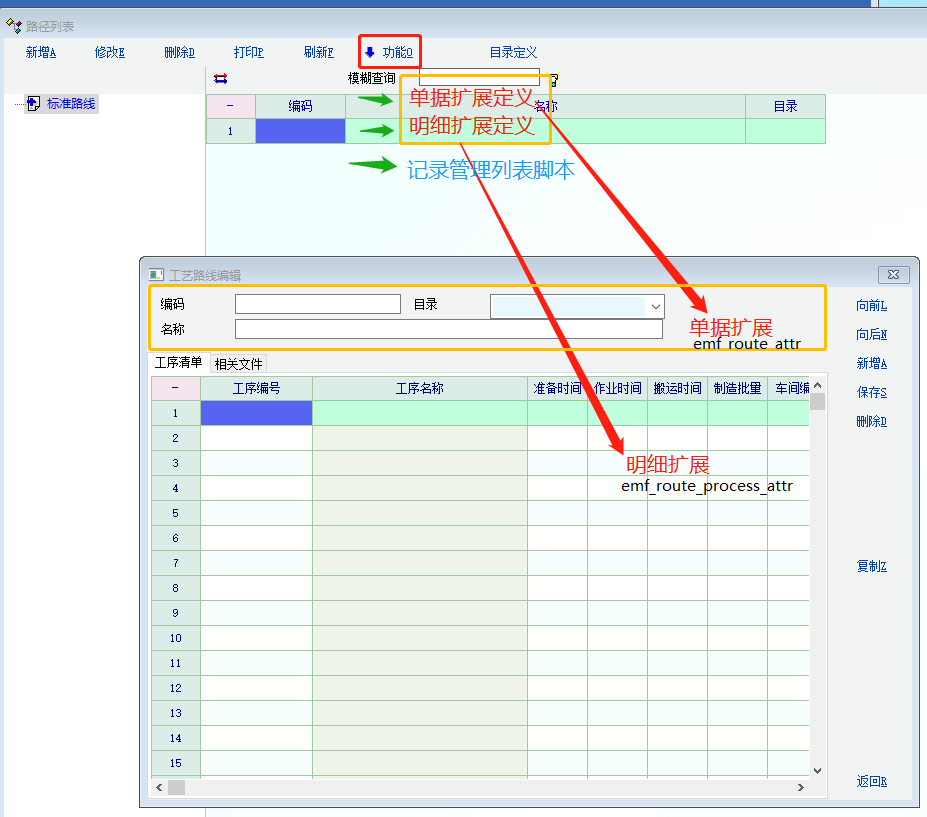The image size is (927, 817).
Task: Click the red-blue swap arrows icon above the grid
Action: 221,78
